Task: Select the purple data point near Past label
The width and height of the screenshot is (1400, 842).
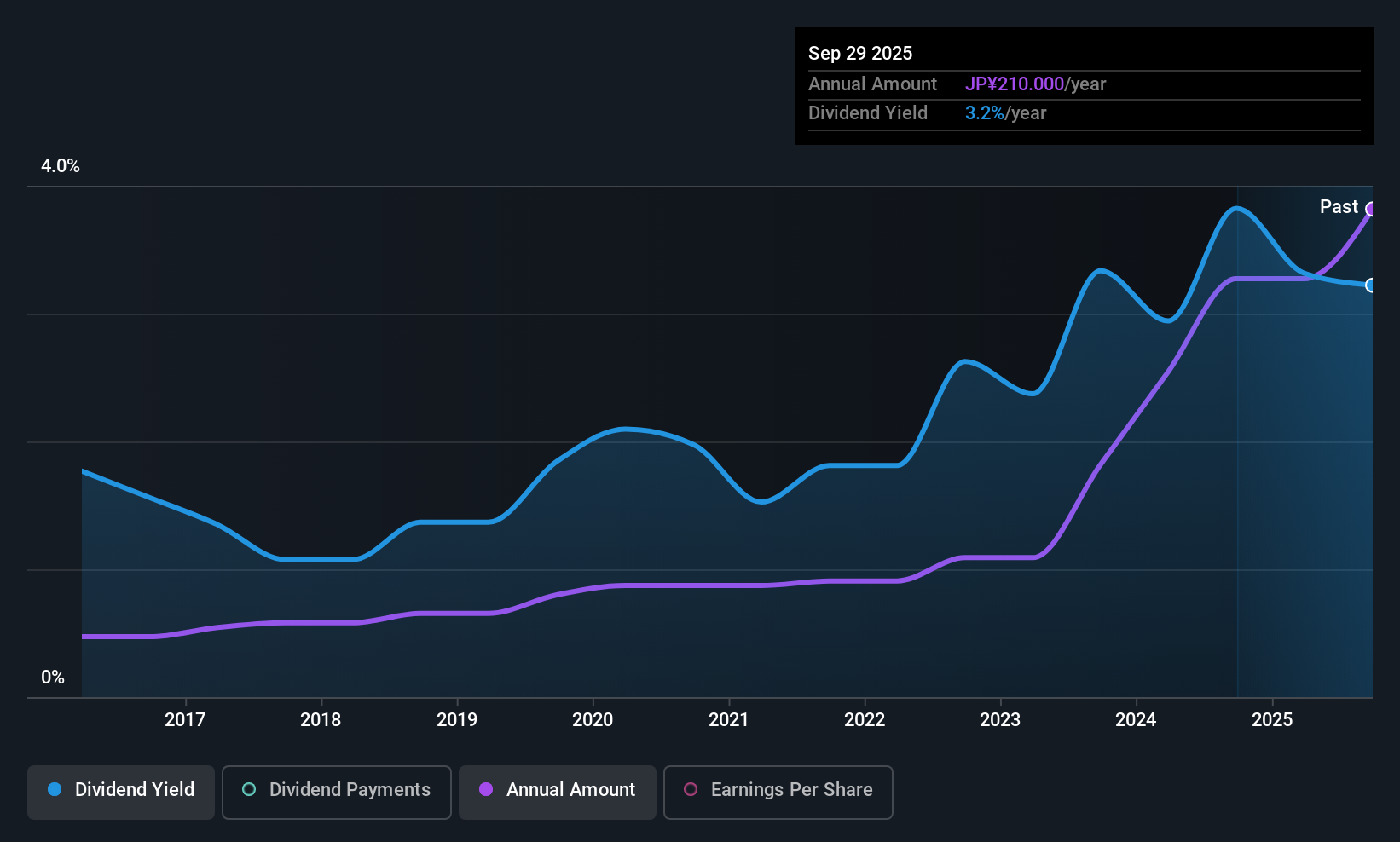Action: 1371,208
